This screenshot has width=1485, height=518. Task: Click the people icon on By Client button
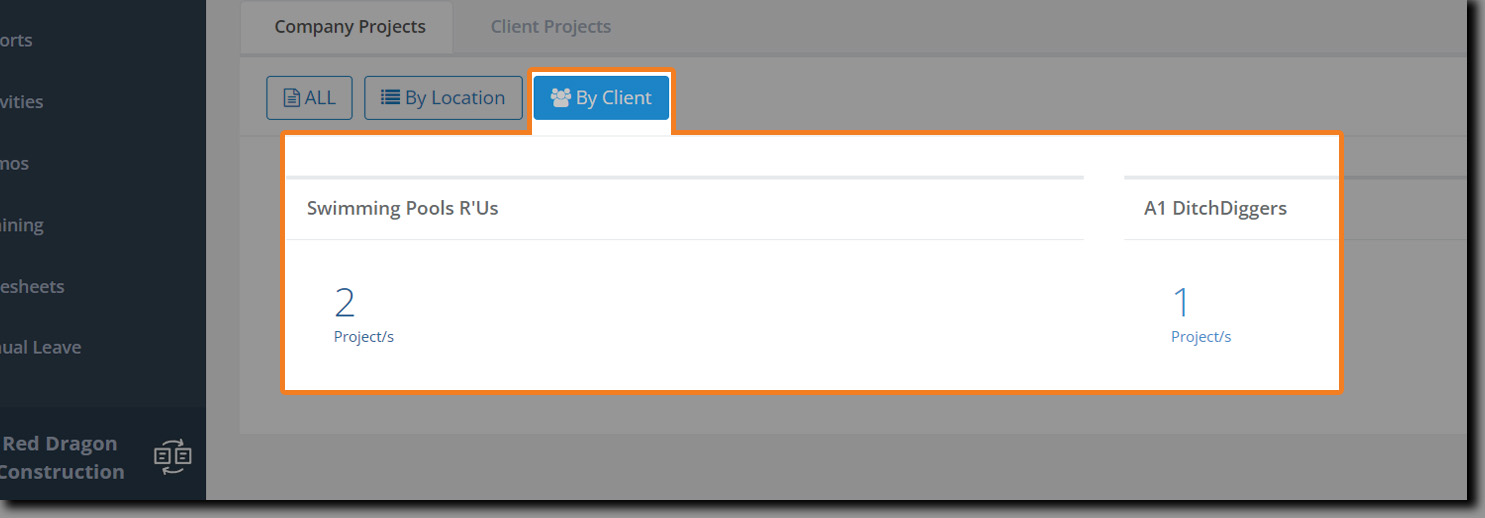click(x=561, y=98)
